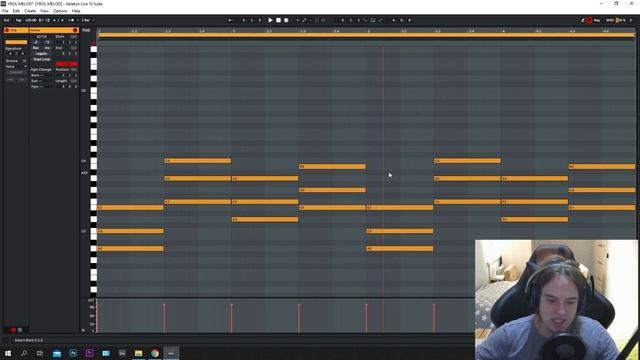The height and width of the screenshot is (360, 640).
Task: Open the Create menu
Action: coord(30,11)
